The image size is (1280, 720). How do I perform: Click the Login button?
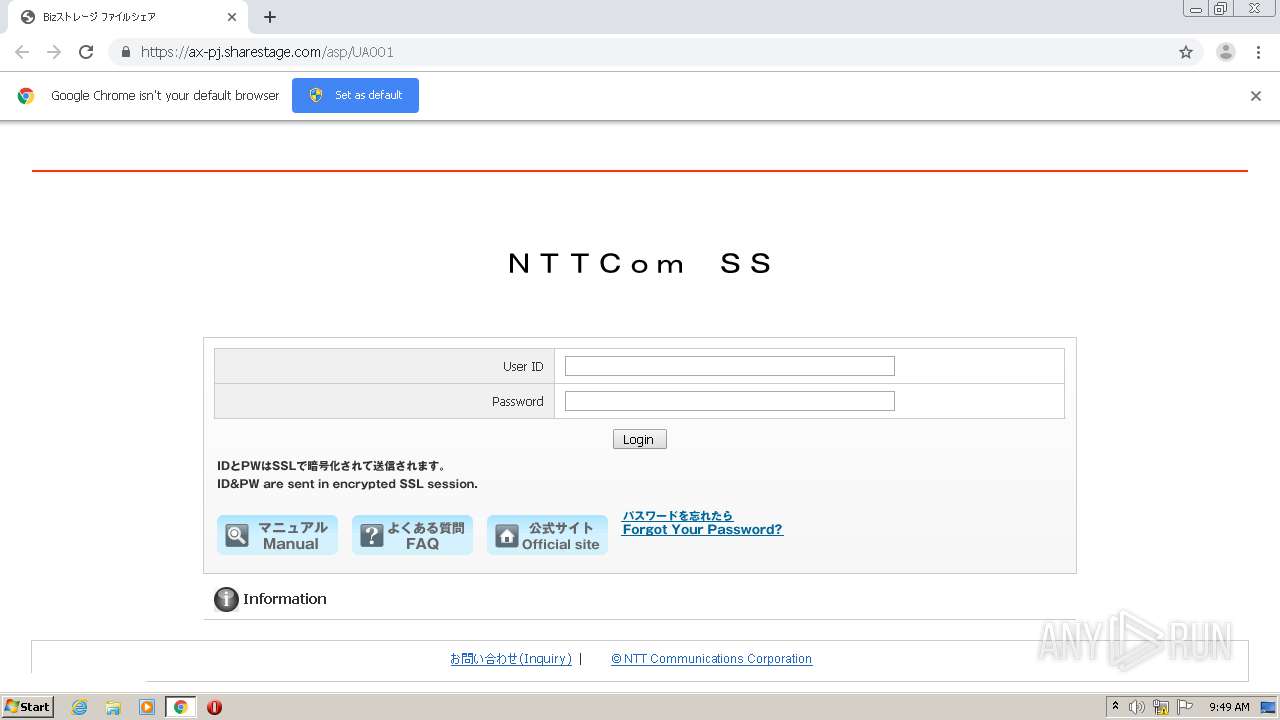coord(640,439)
